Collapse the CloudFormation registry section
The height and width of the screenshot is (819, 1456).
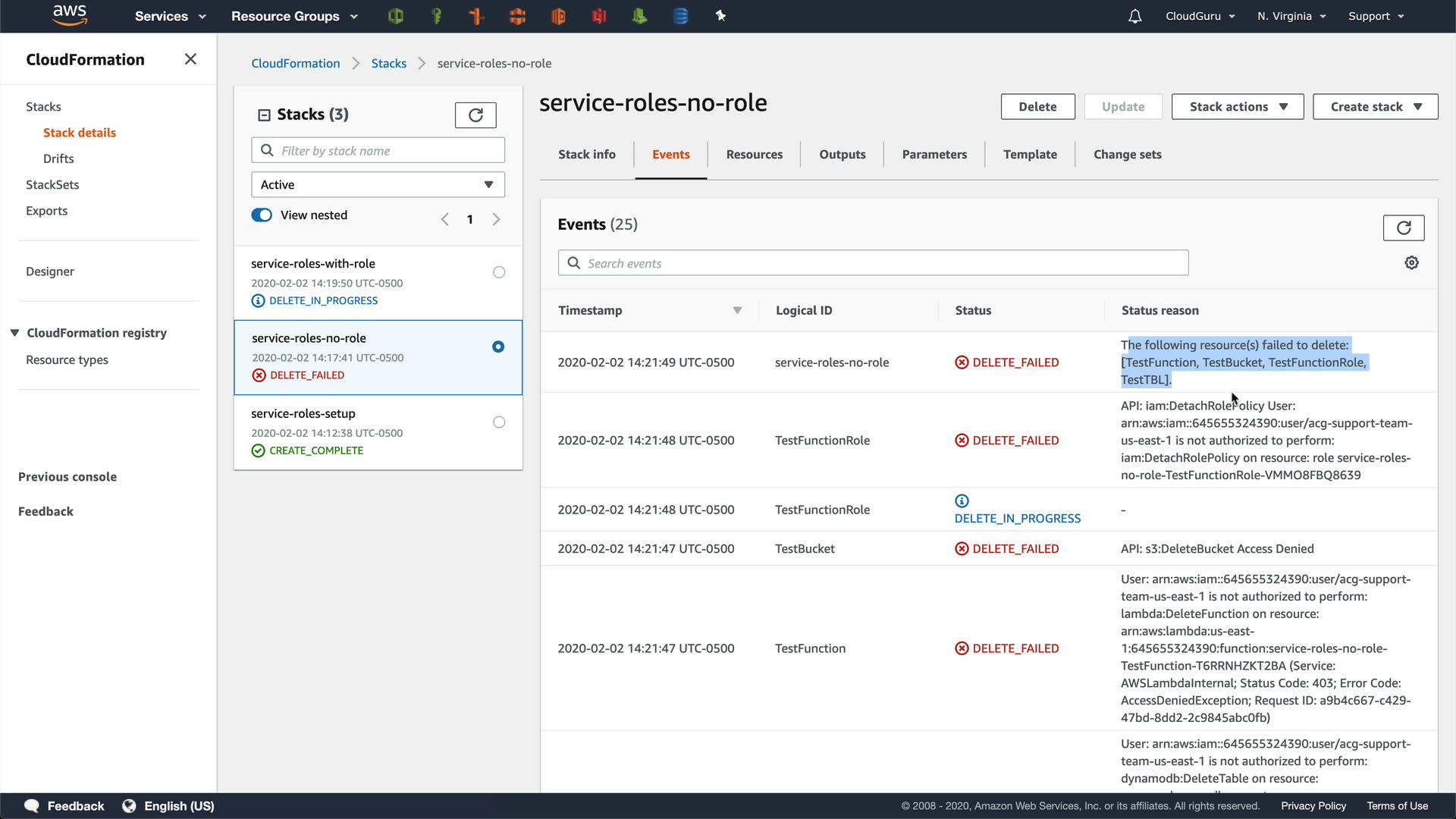click(x=14, y=333)
